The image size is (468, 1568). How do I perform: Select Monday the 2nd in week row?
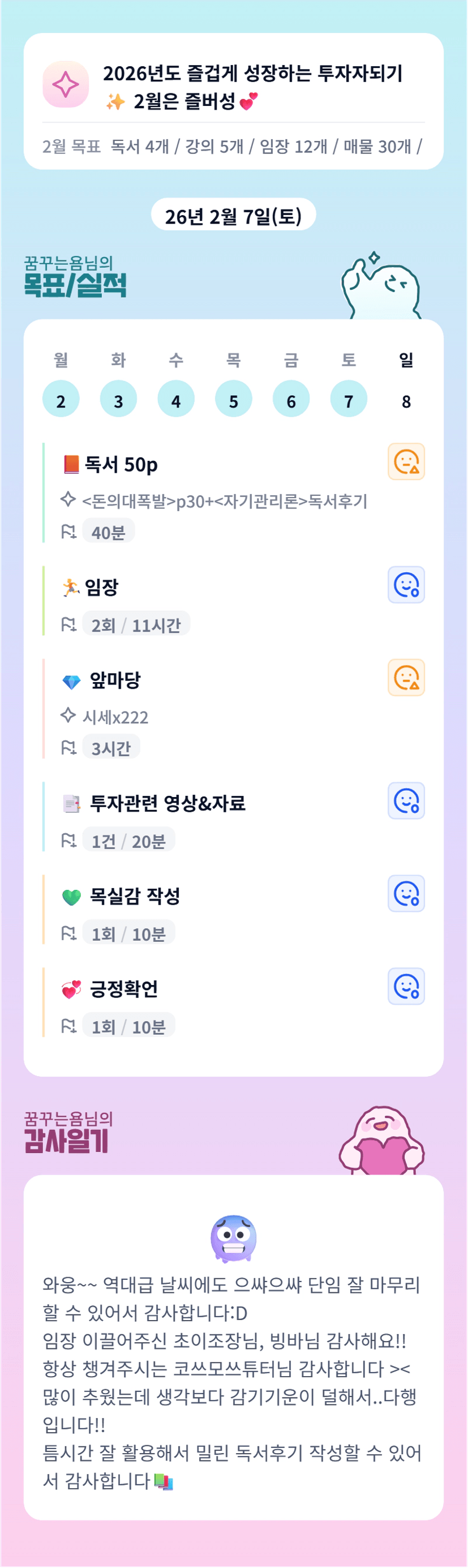(61, 399)
